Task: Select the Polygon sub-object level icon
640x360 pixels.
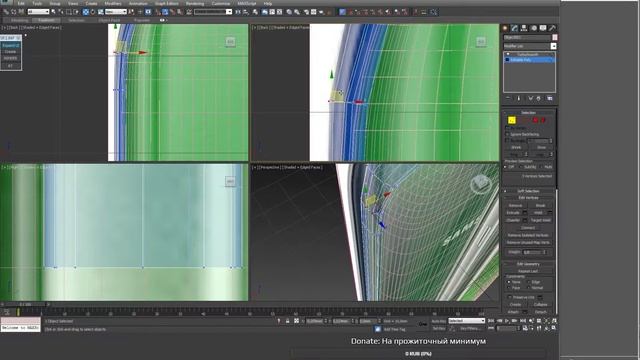Action: tap(535, 120)
